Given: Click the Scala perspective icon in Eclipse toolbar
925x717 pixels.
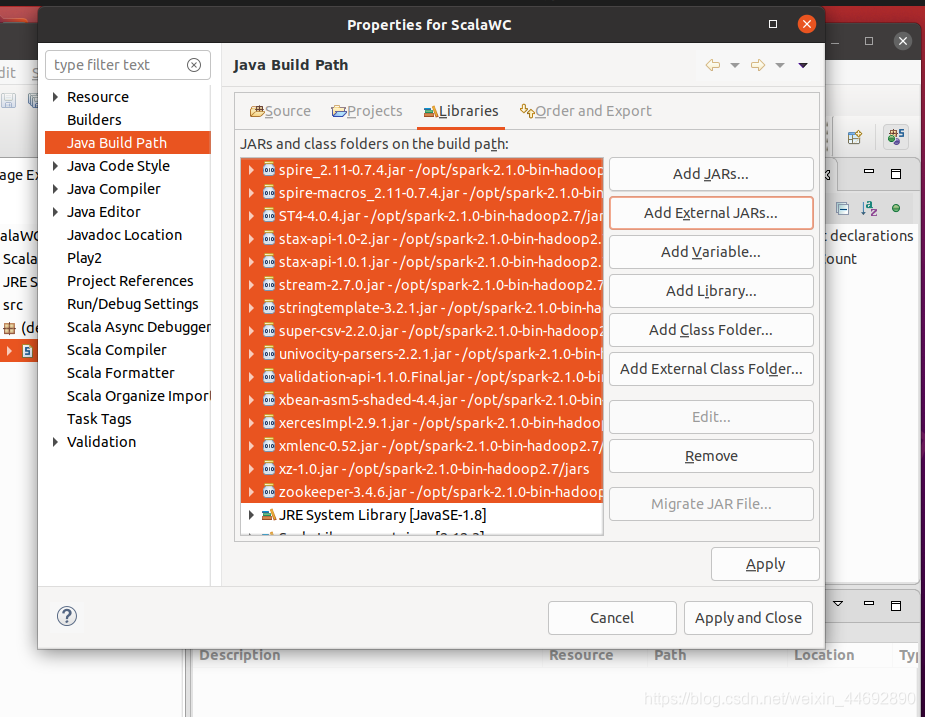Looking at the screenshot, I should [x=896, y=137].
